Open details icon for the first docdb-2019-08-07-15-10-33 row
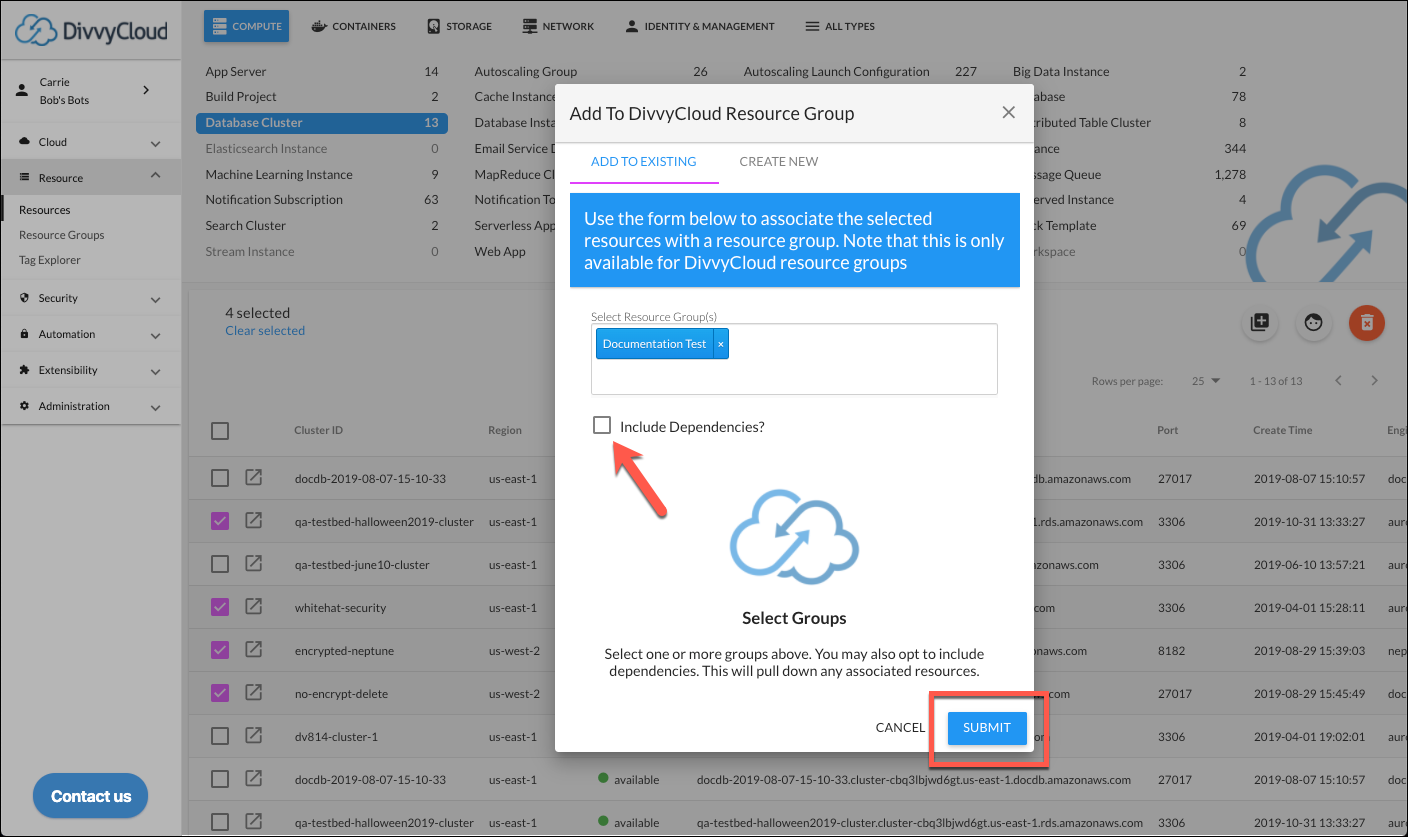 click(x=254, y=478)
